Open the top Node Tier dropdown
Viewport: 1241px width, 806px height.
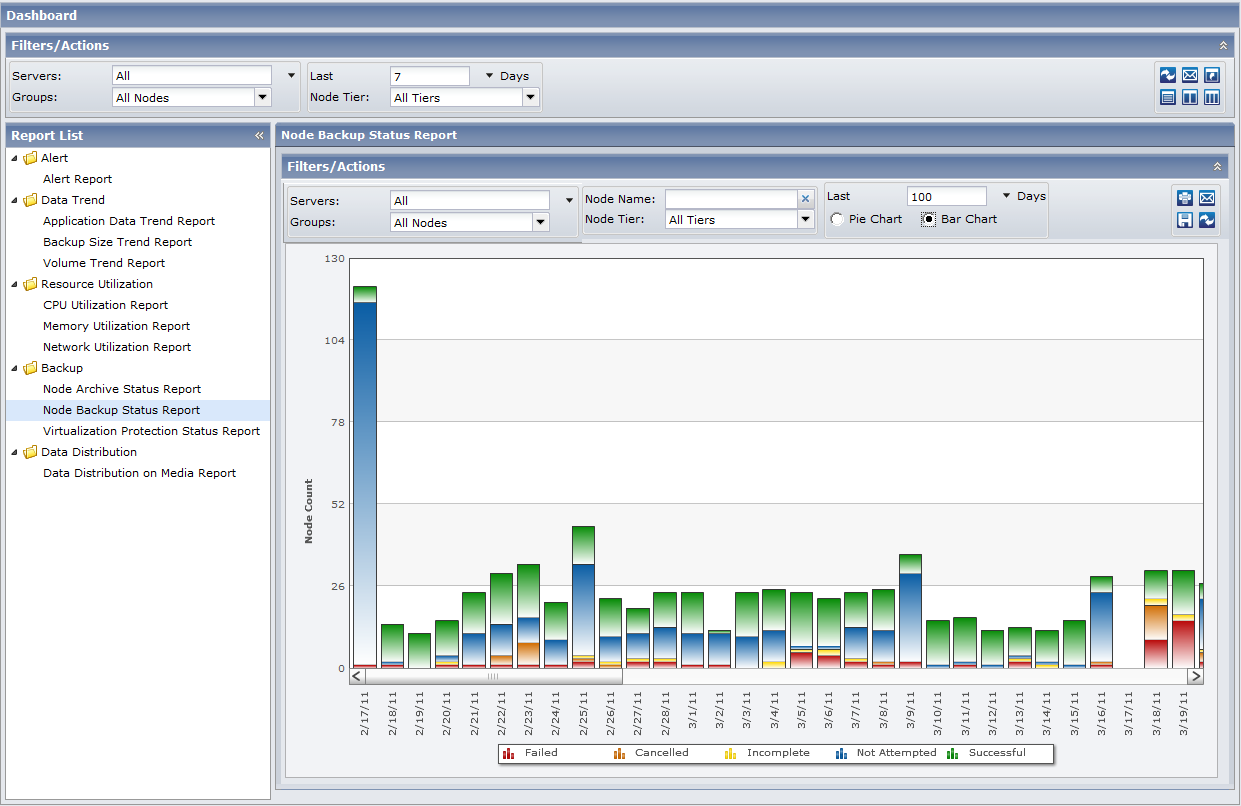531,97
